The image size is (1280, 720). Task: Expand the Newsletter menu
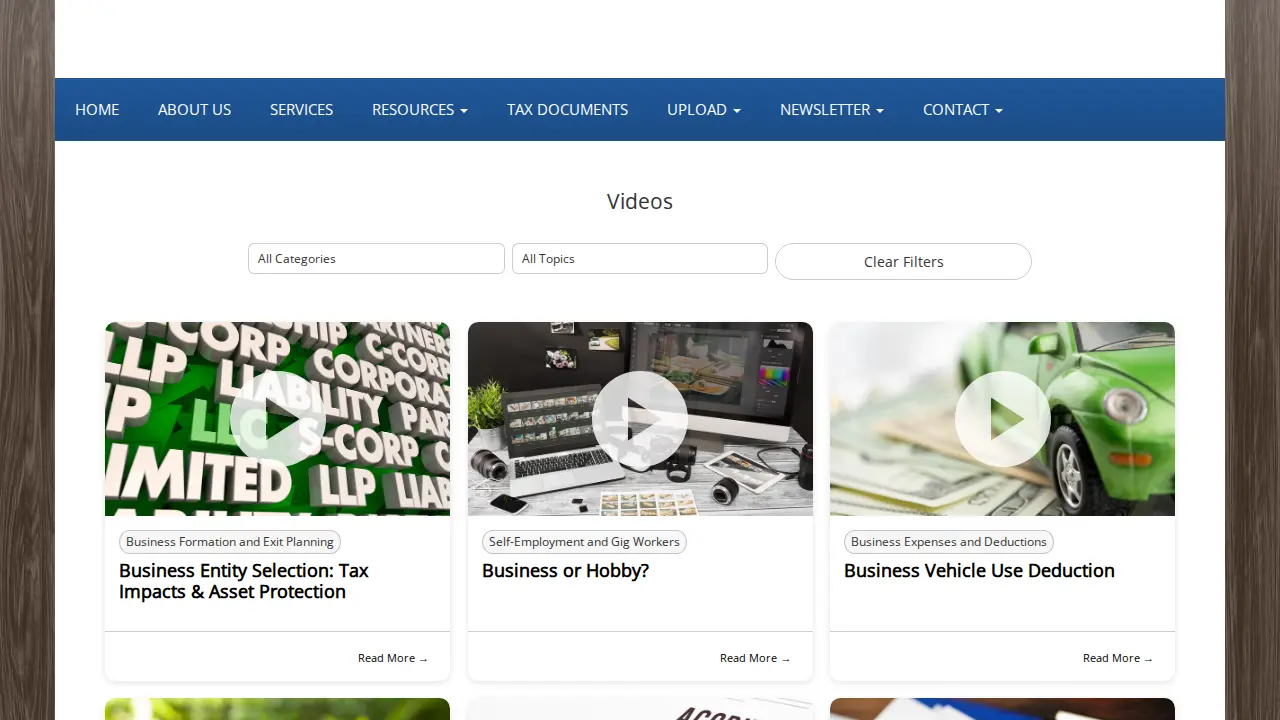[832, 110]
